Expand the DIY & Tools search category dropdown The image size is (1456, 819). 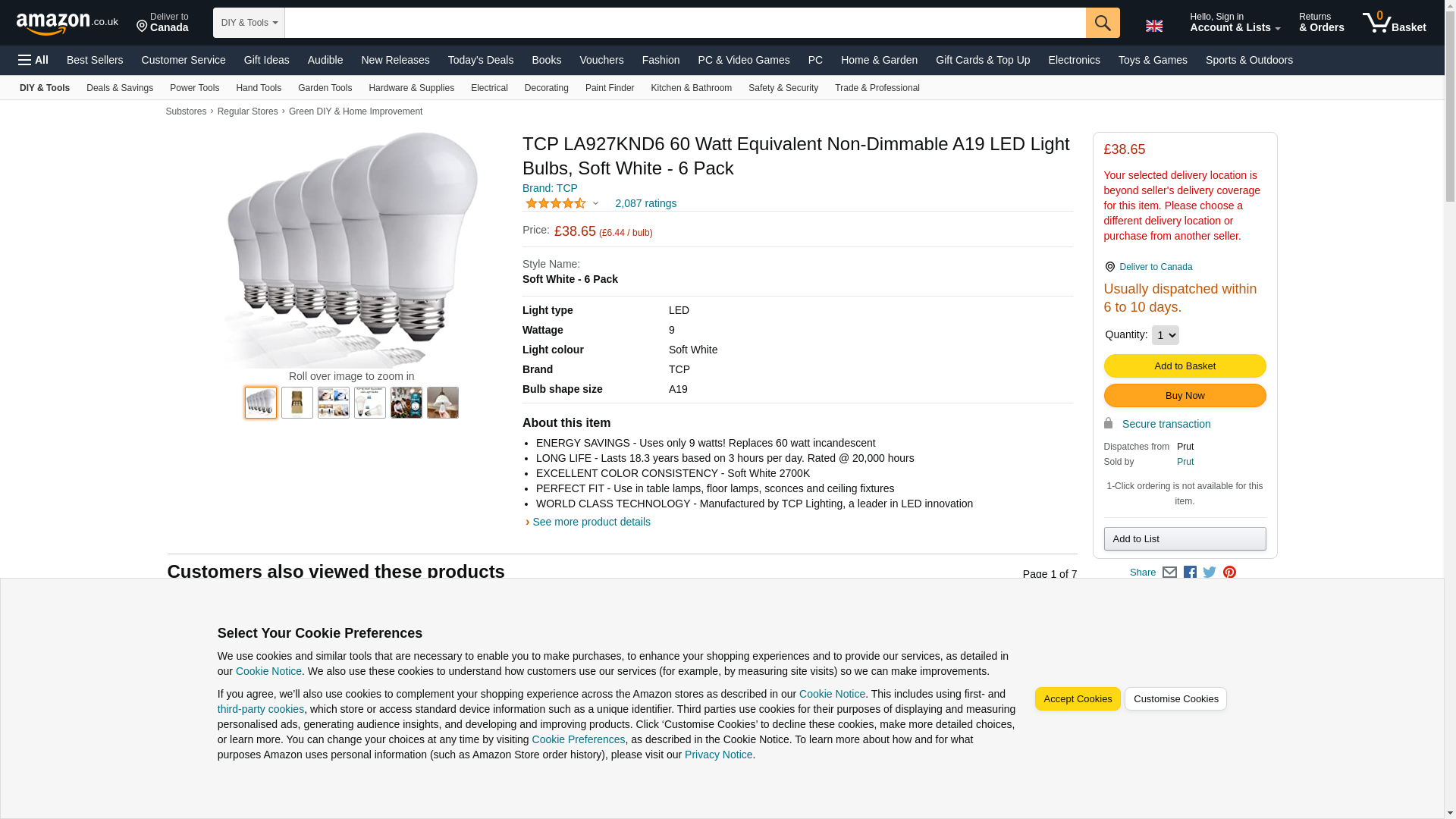click(x=249, y=23)
